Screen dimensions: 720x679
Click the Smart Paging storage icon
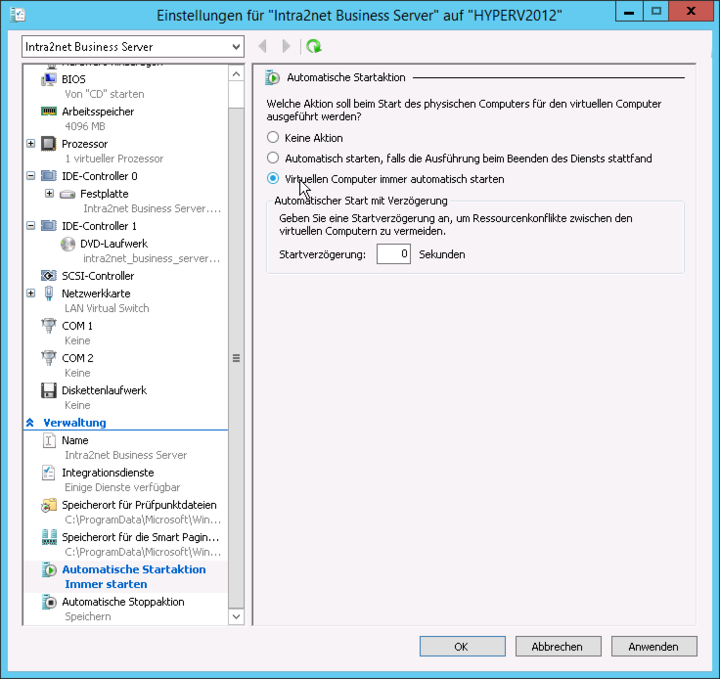[49, 537]
